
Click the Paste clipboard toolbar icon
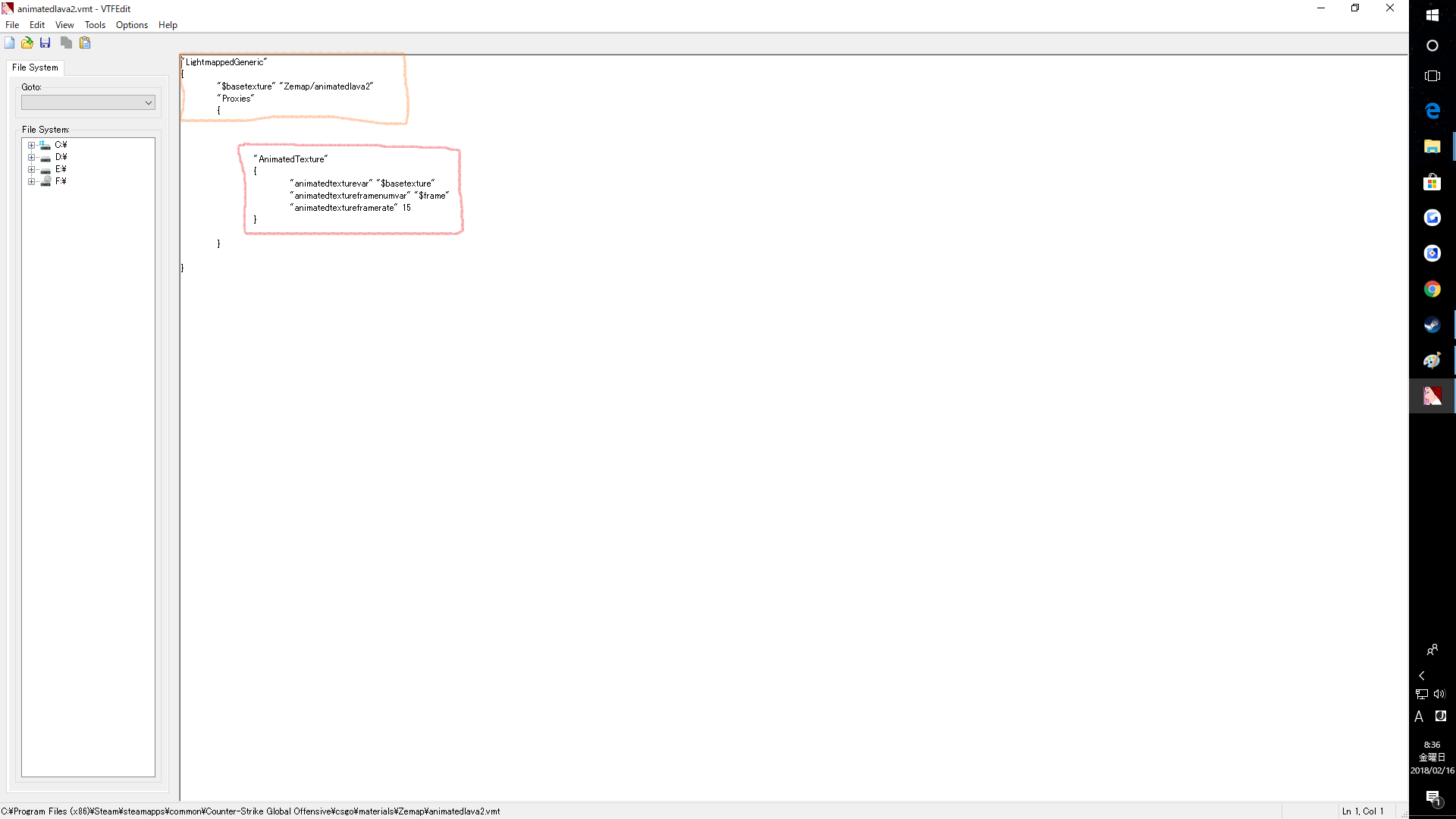point(85,42)
